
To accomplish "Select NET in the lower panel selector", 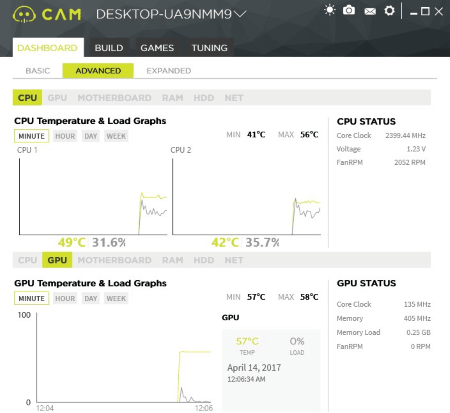I will coord(234,260).
